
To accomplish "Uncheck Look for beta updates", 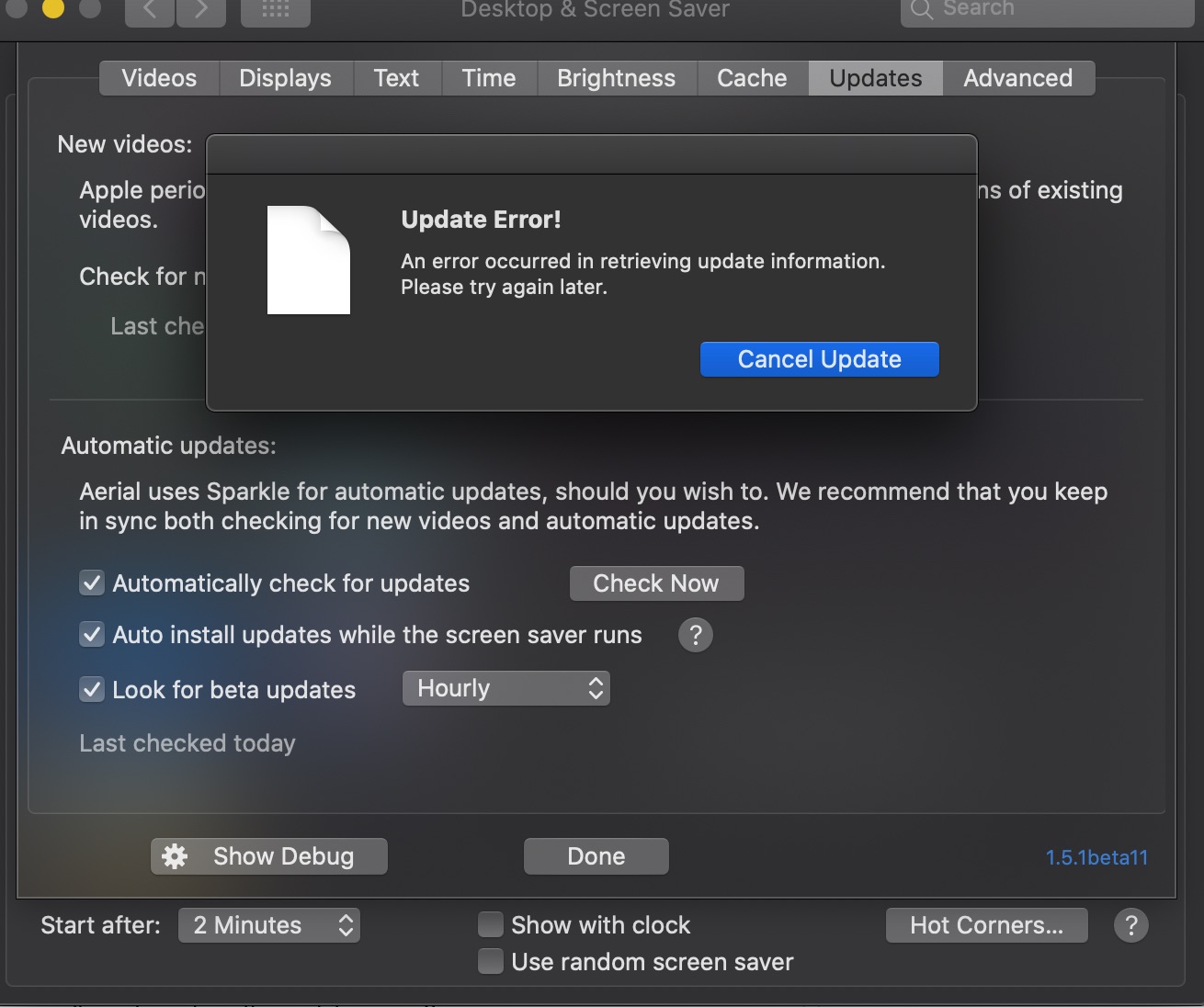I will point(92,689).
